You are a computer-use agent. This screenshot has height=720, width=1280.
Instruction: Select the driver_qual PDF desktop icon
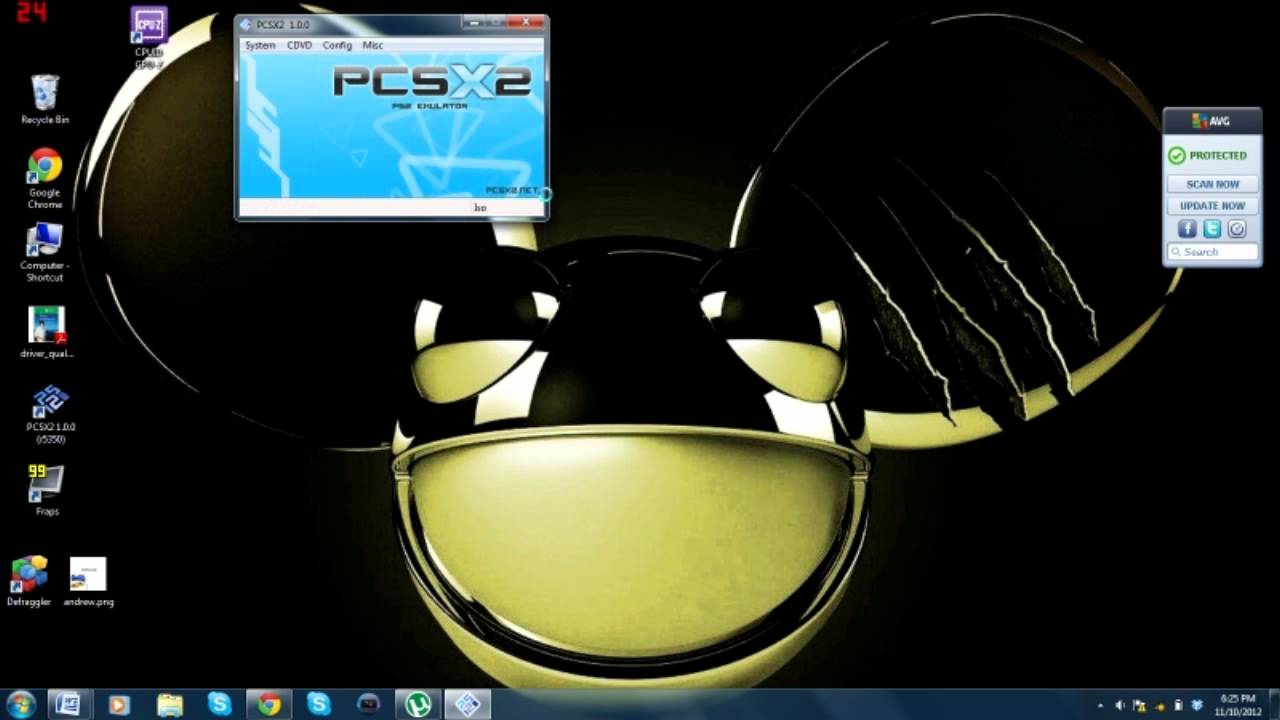(47, 332)
